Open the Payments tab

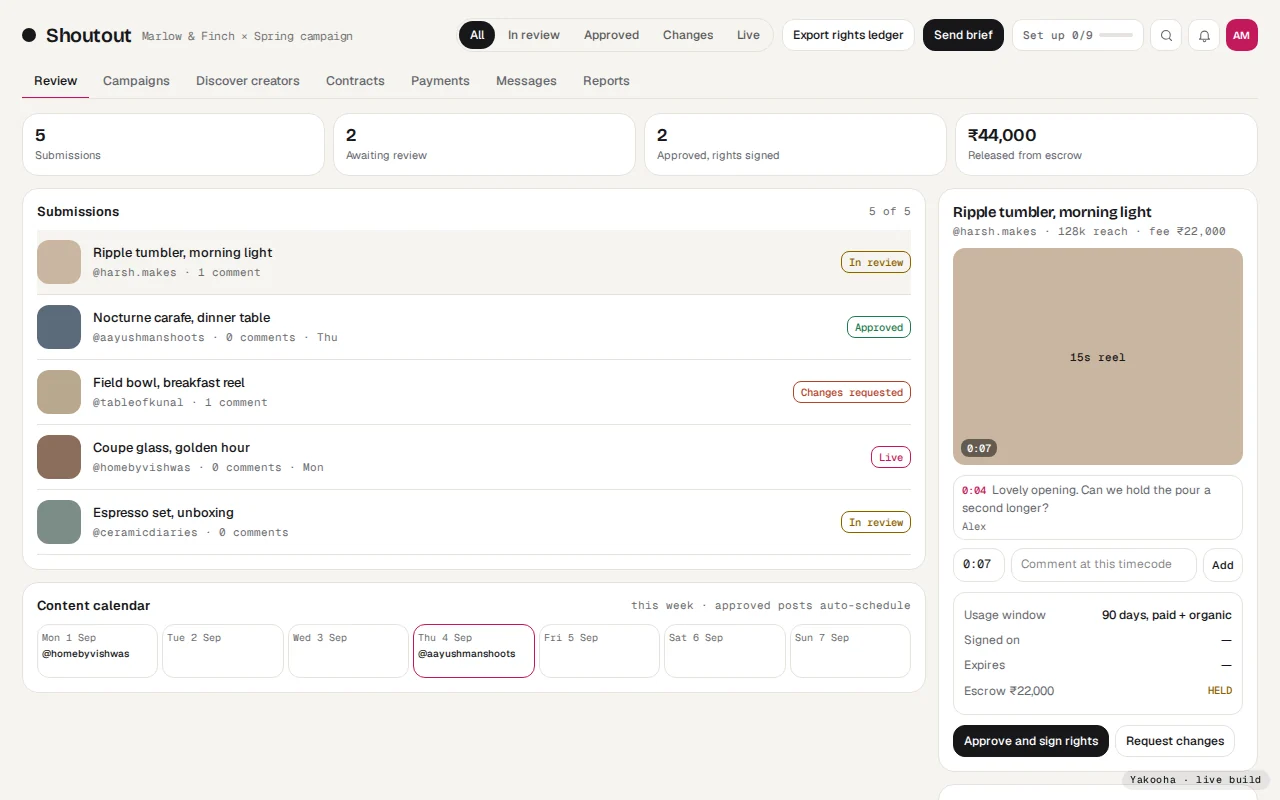tap(440, 81)
